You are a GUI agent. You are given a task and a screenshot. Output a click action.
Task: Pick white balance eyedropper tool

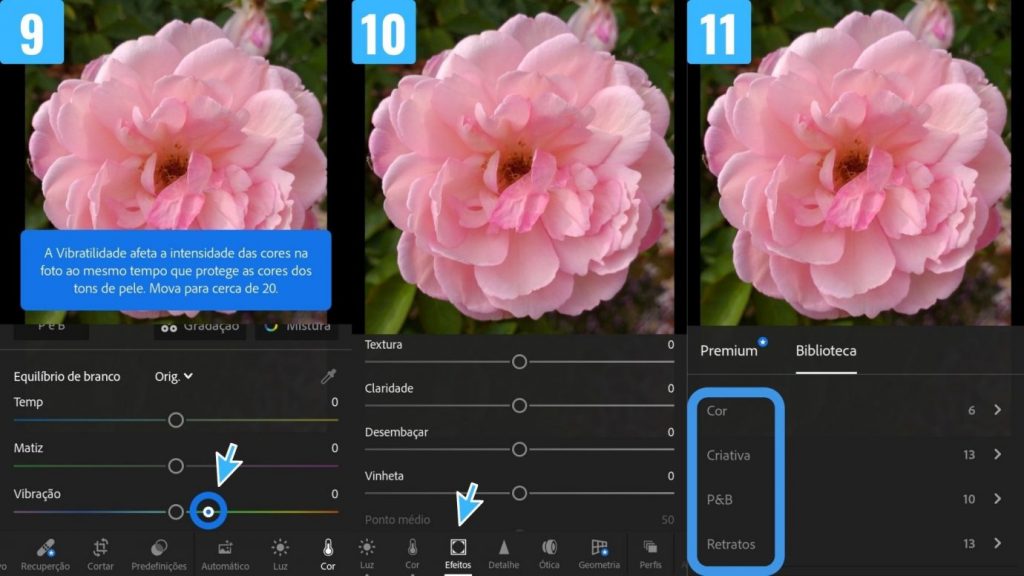click(328, 376)
